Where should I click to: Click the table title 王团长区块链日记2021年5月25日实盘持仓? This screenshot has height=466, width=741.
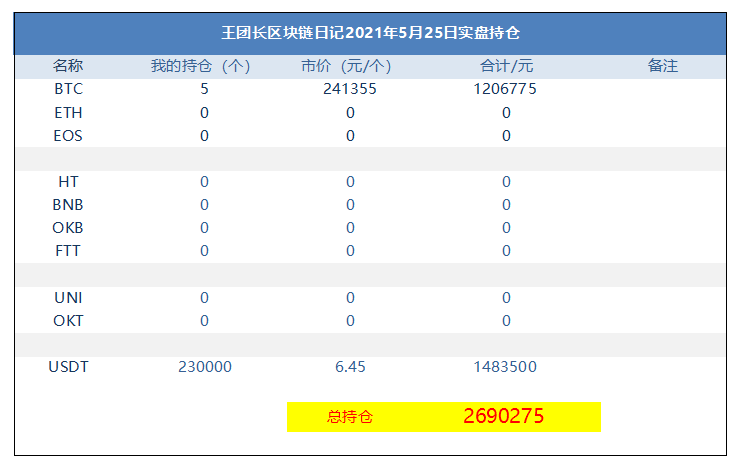click(x=370, y=33)
